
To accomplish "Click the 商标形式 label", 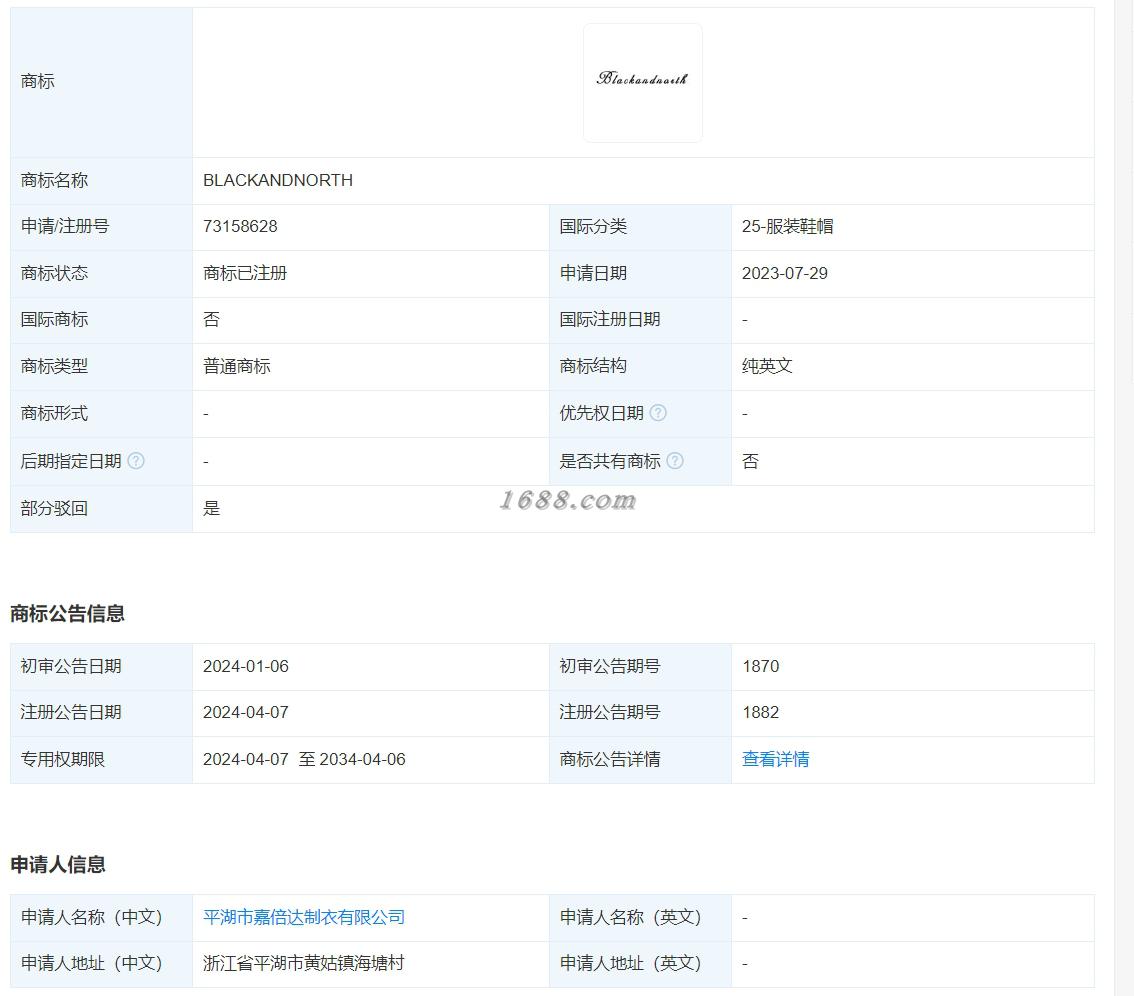I will point(54,413).
